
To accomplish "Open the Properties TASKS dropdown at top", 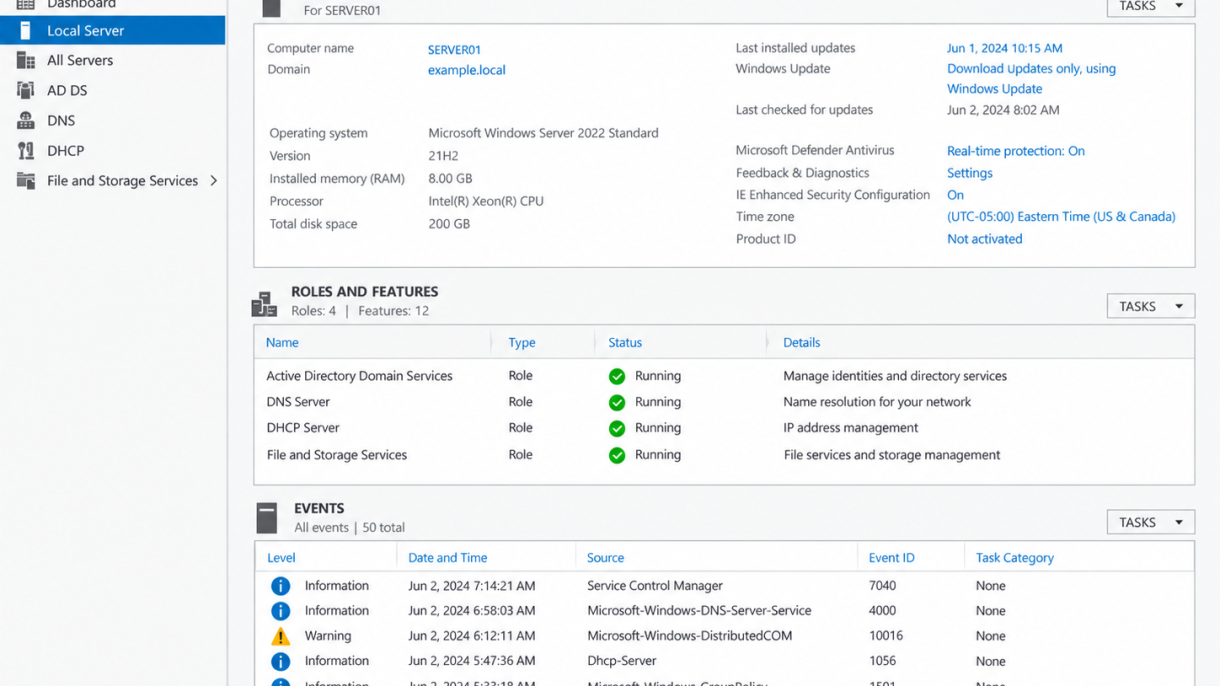I will pyautogui.click(x=1150, y=7).
